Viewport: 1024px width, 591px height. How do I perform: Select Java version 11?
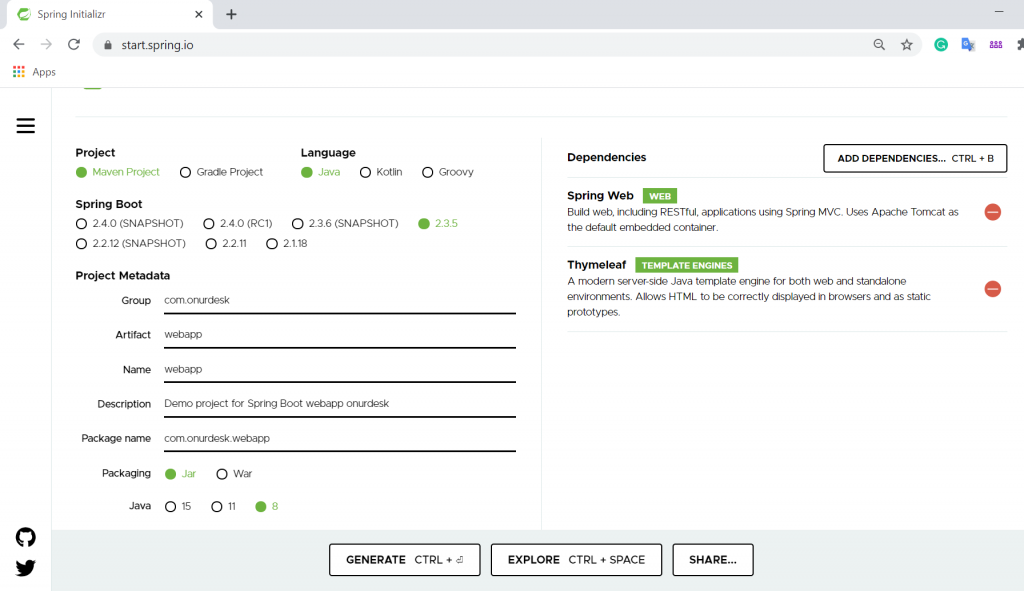223,506
